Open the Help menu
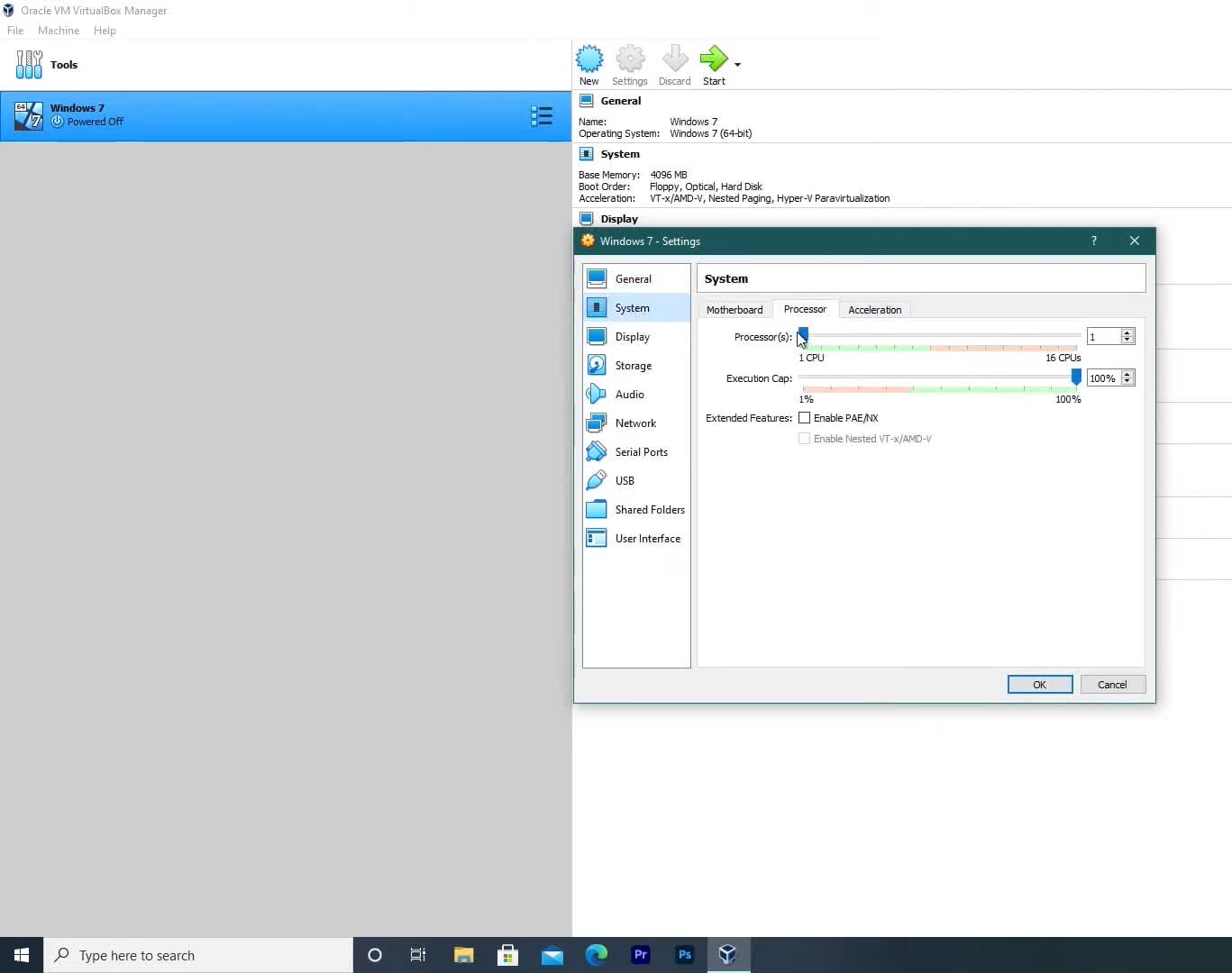 [105, 31]
